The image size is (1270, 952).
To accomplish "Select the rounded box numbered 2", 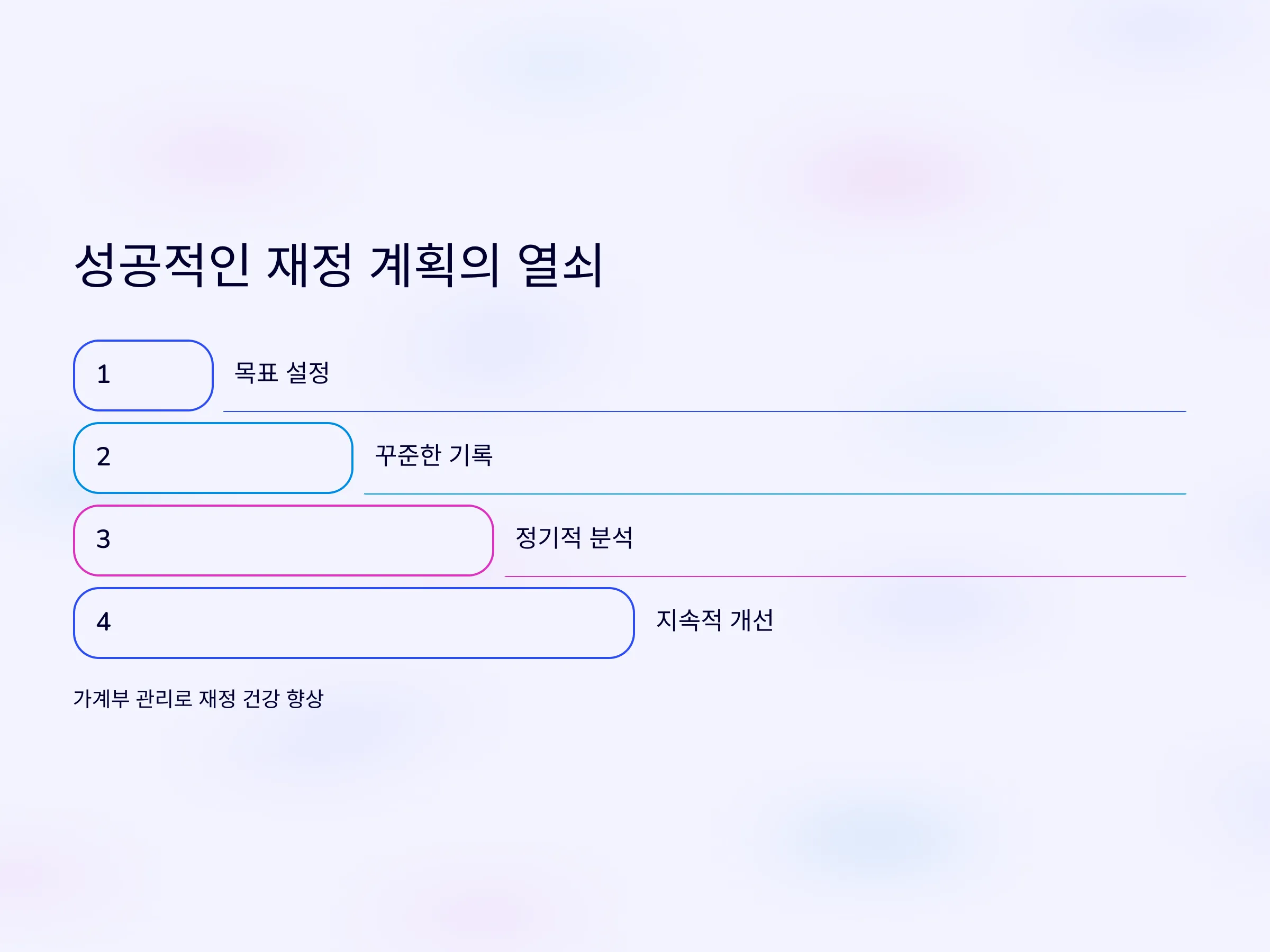I will coord(213,458).
